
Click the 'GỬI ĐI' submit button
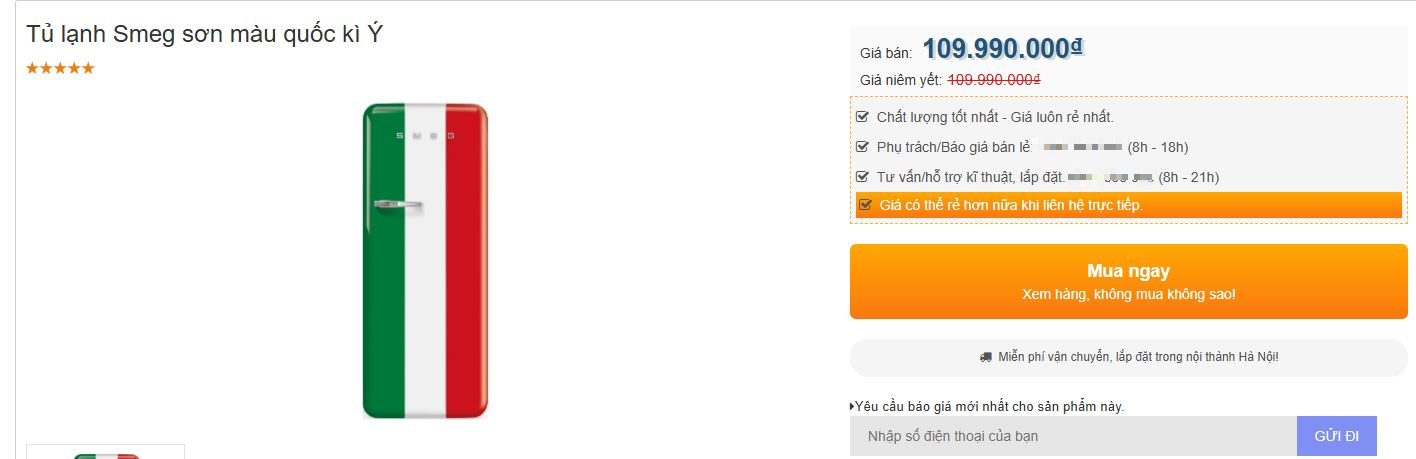point(1336,437)
